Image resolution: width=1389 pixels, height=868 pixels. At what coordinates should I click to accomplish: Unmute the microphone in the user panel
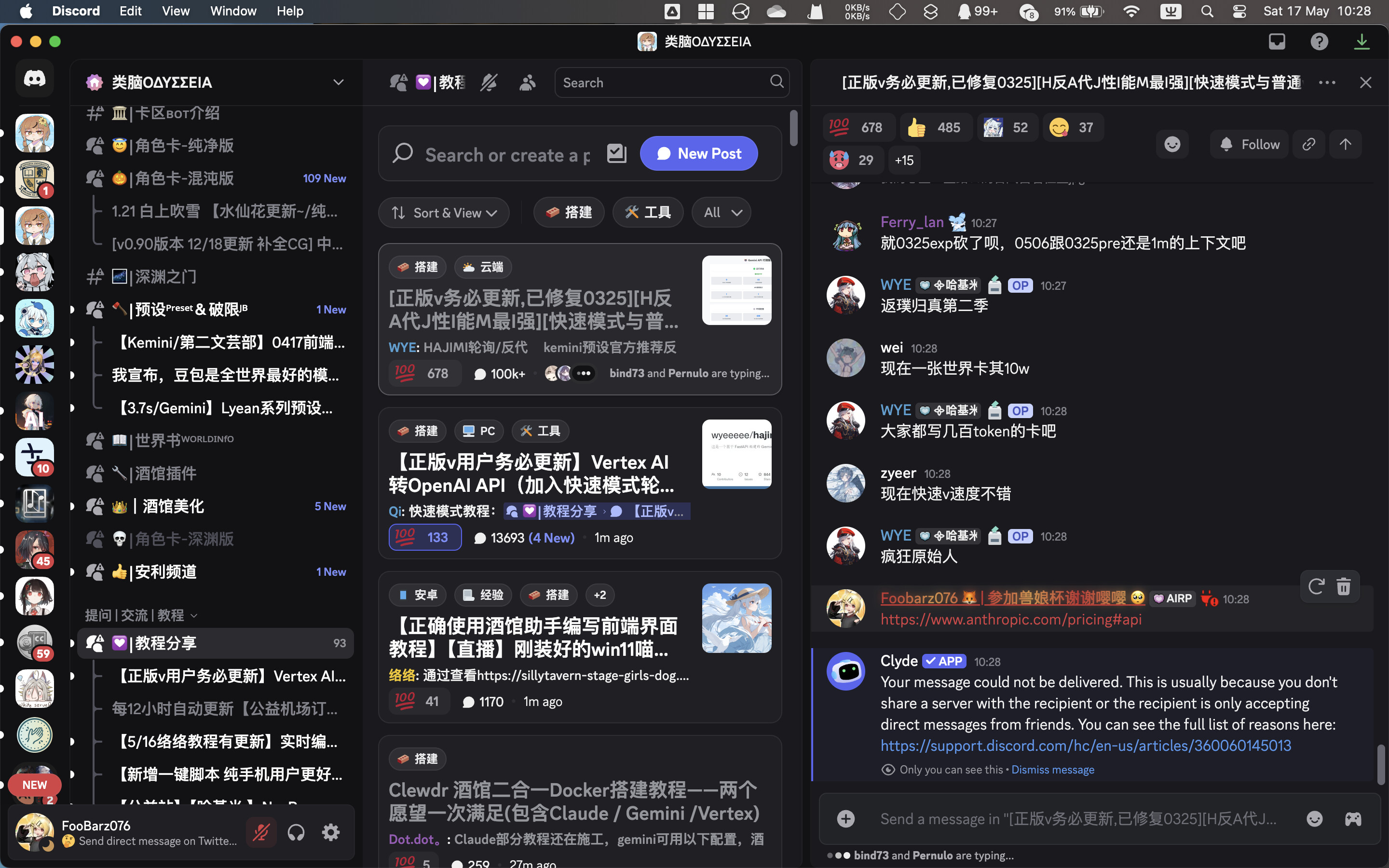pos(261,832)
